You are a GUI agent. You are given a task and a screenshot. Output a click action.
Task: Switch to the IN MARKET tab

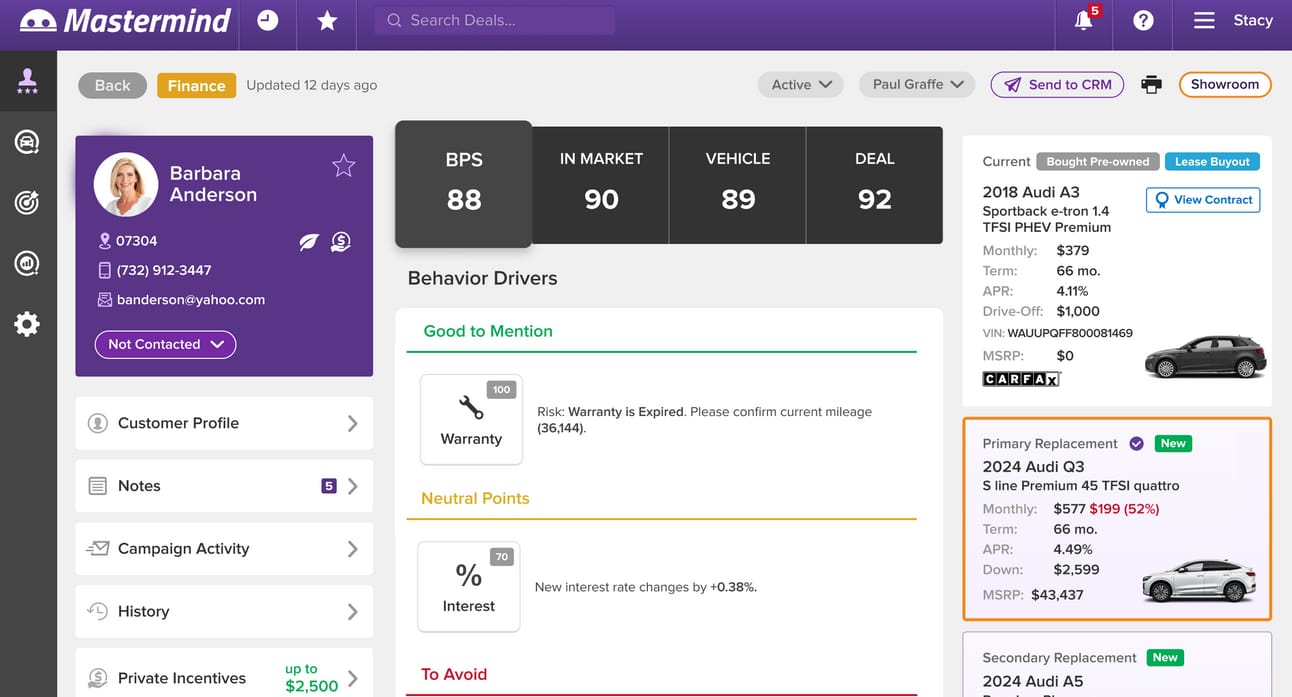600,184
